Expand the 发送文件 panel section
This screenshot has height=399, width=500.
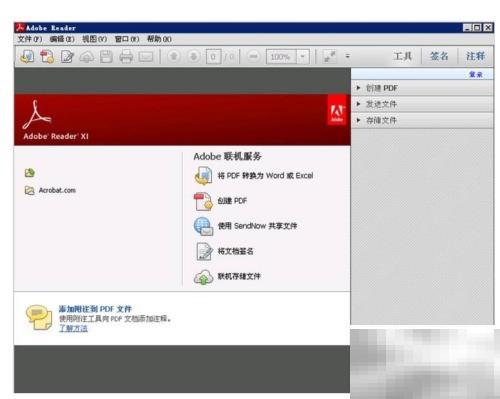click(422, 104)
